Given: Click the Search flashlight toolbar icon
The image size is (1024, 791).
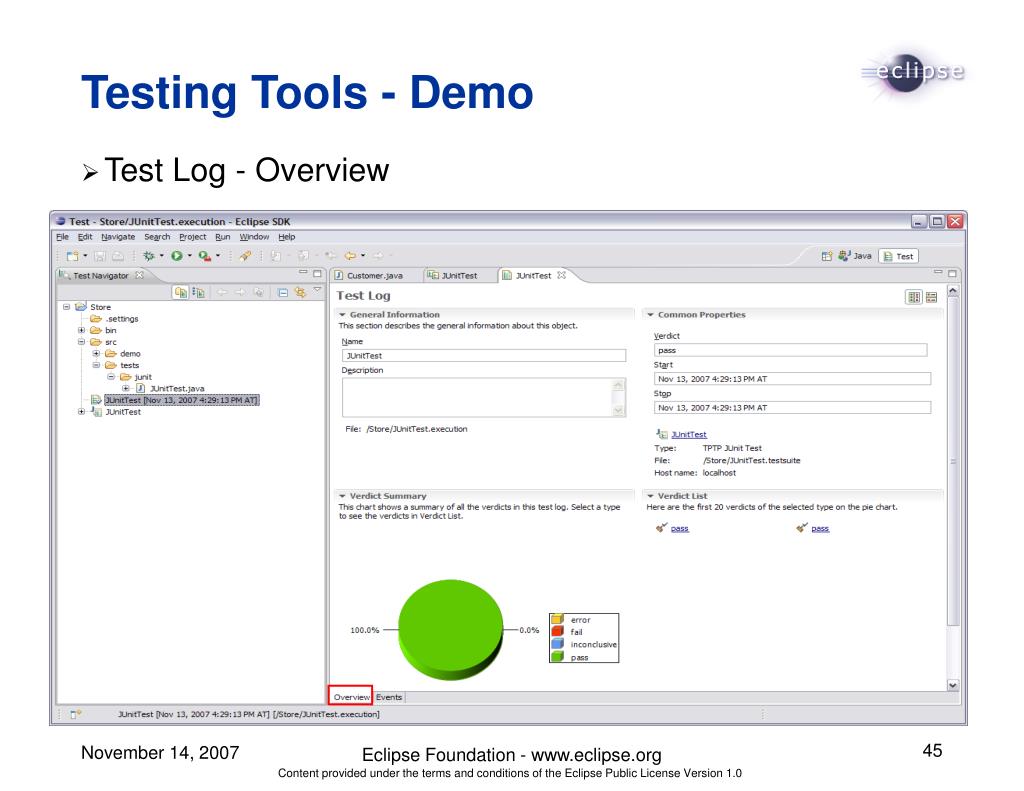Looking at the screenshot, I should (x=245, y=256).
